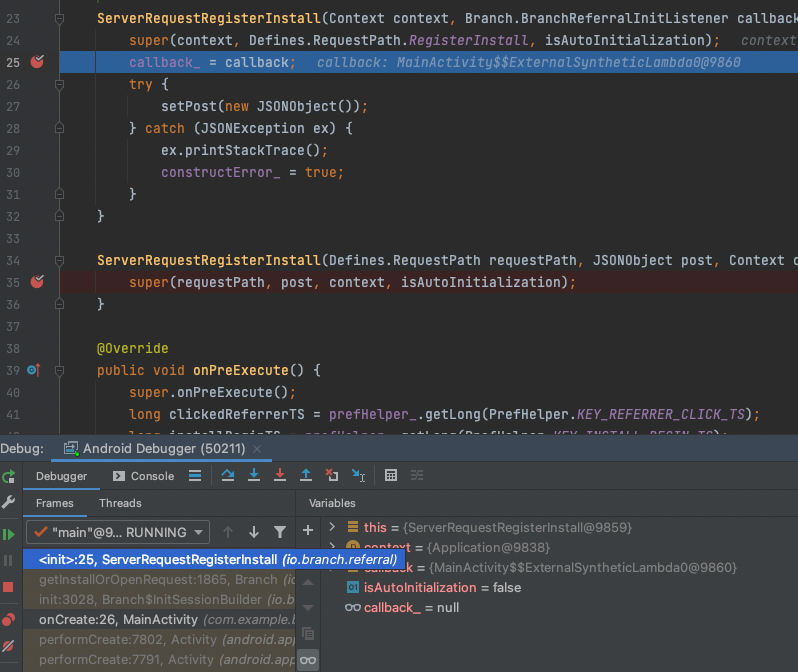This screenshot has width=798, height=672.
Task: Click the Step Into icon
Action: pos(253,475)
